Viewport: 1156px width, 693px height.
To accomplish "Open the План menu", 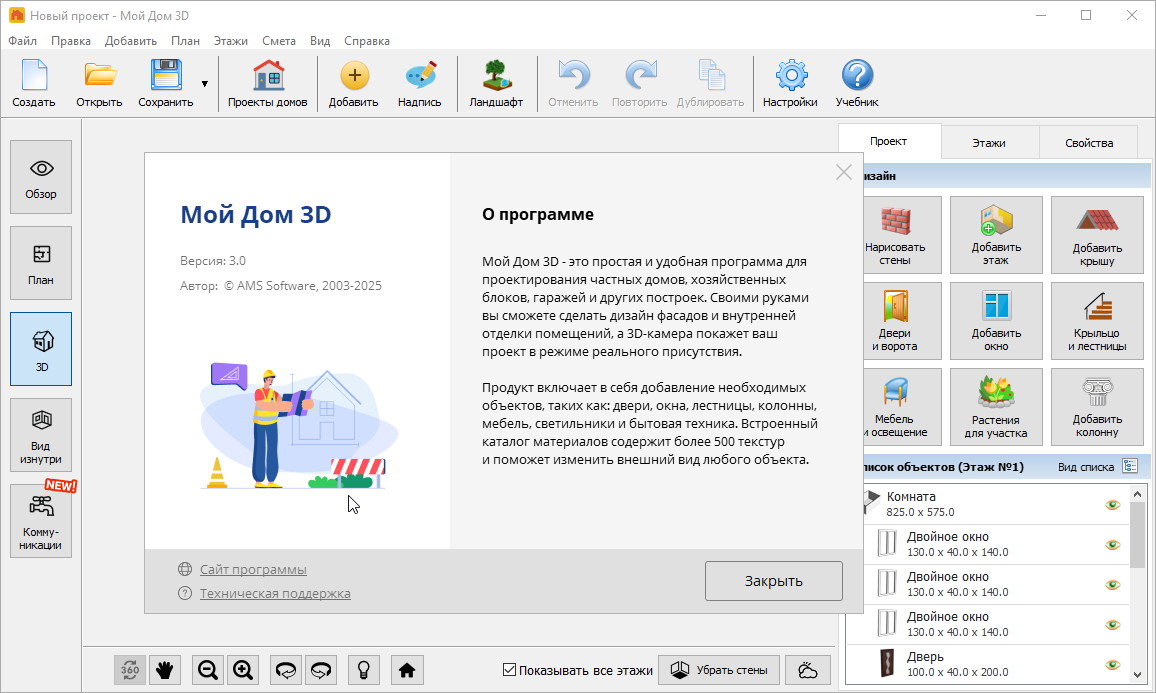I will [185, 41].
